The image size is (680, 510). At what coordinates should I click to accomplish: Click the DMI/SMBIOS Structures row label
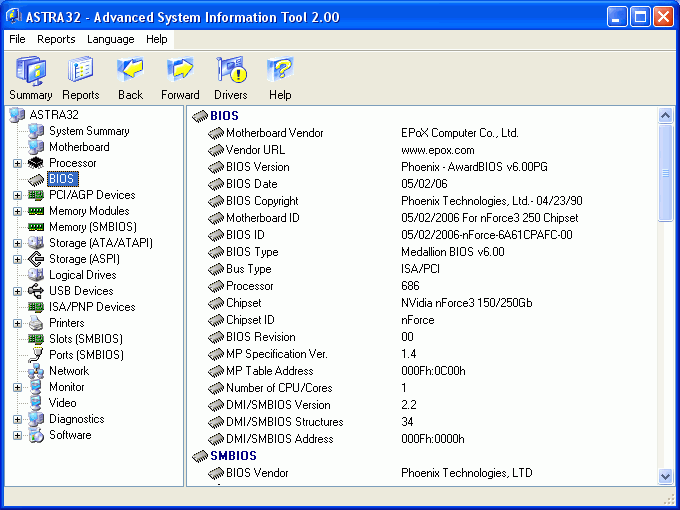point(284,422)
